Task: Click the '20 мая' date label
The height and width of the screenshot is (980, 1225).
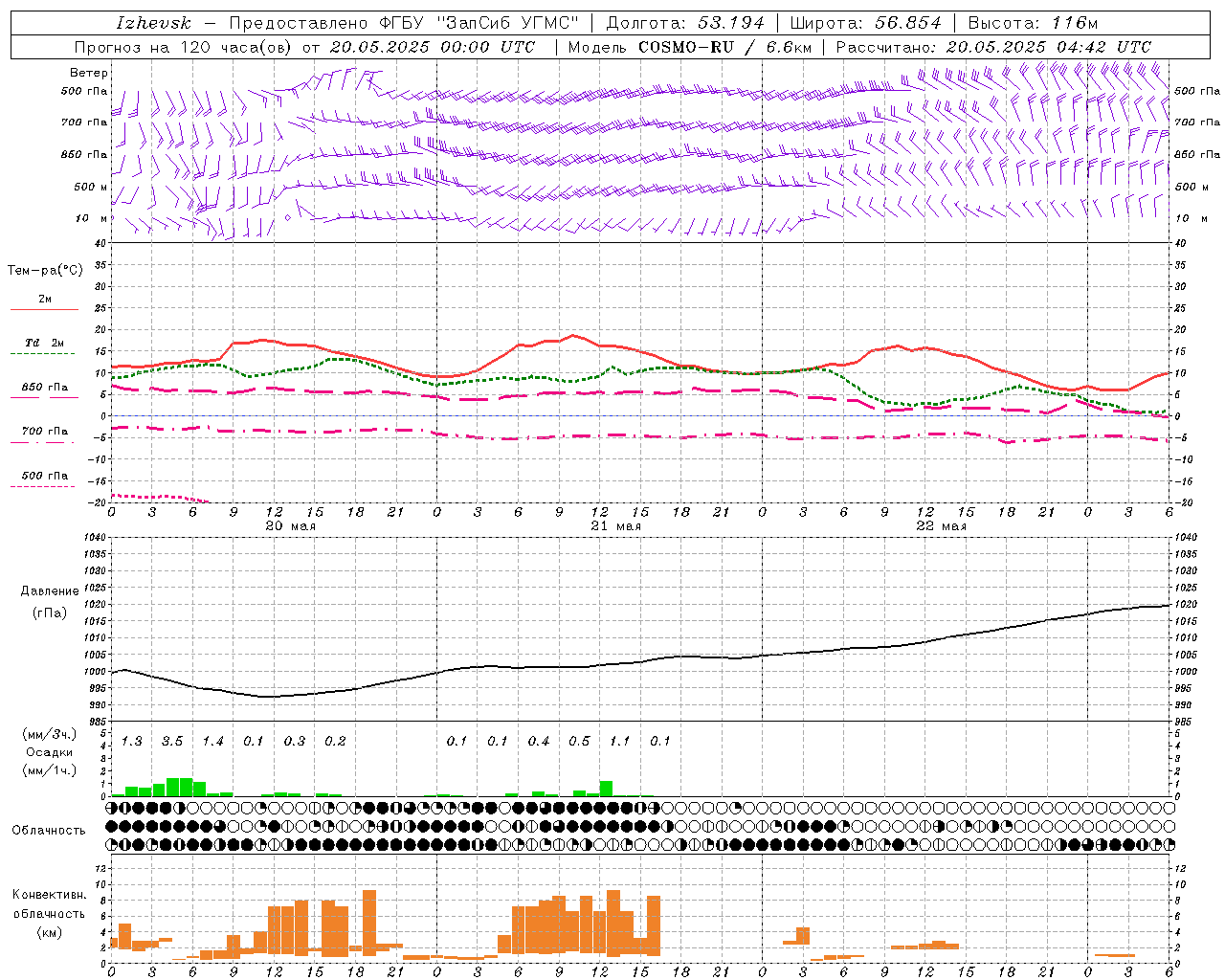Action: point(290,526)
